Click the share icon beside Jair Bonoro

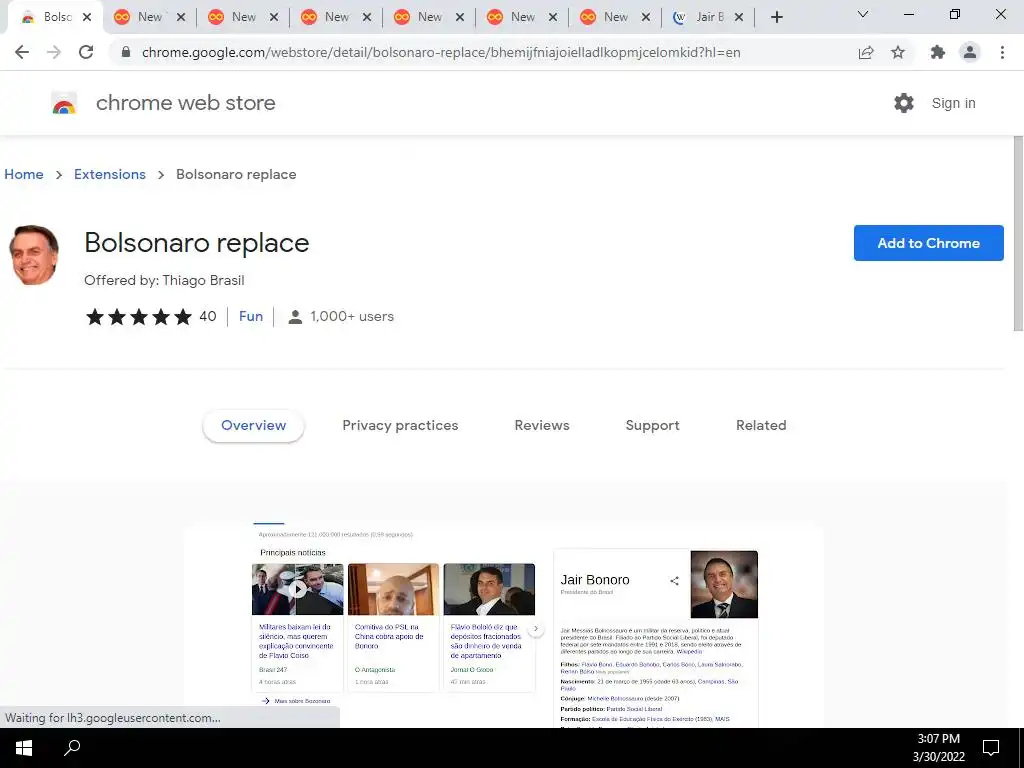coord(674,581)
